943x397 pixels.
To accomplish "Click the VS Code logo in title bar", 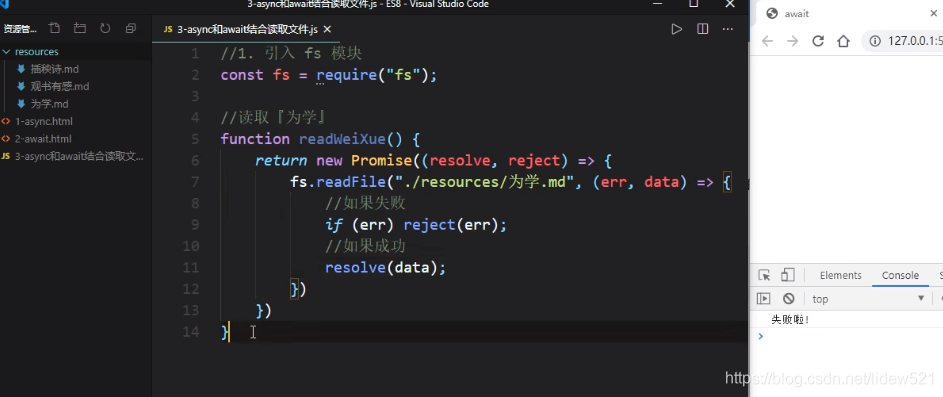I will pyautogui.click(x=5, y=4).
